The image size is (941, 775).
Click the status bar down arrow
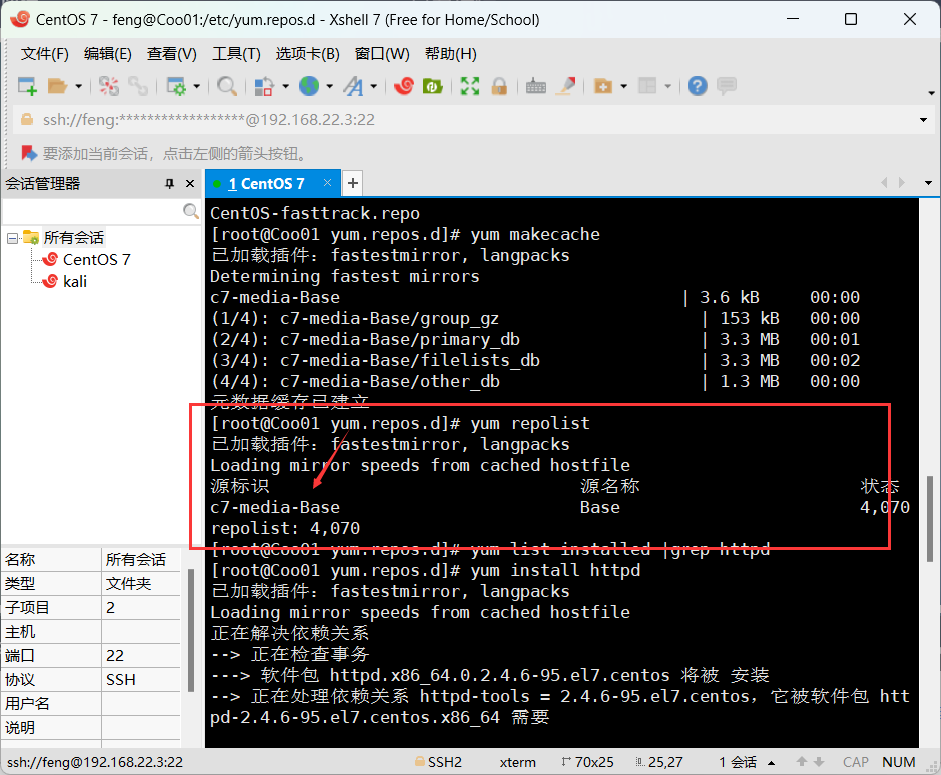(x=819, y=762)
